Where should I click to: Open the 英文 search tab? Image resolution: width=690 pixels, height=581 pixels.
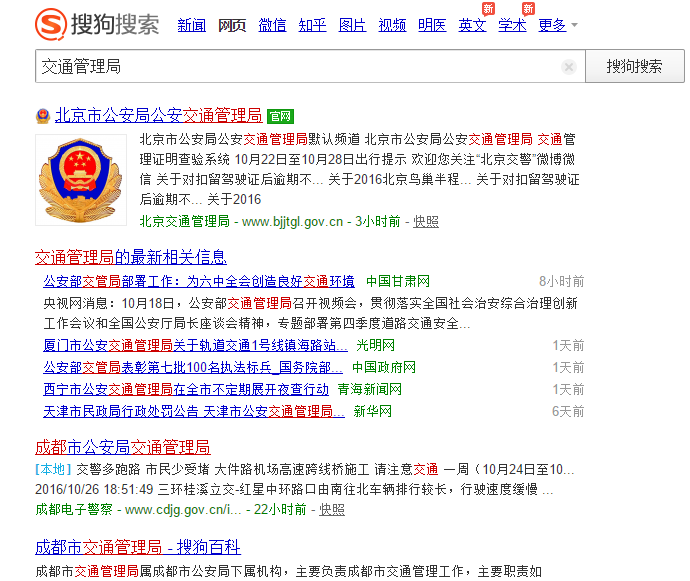click(x=472, y=26)
